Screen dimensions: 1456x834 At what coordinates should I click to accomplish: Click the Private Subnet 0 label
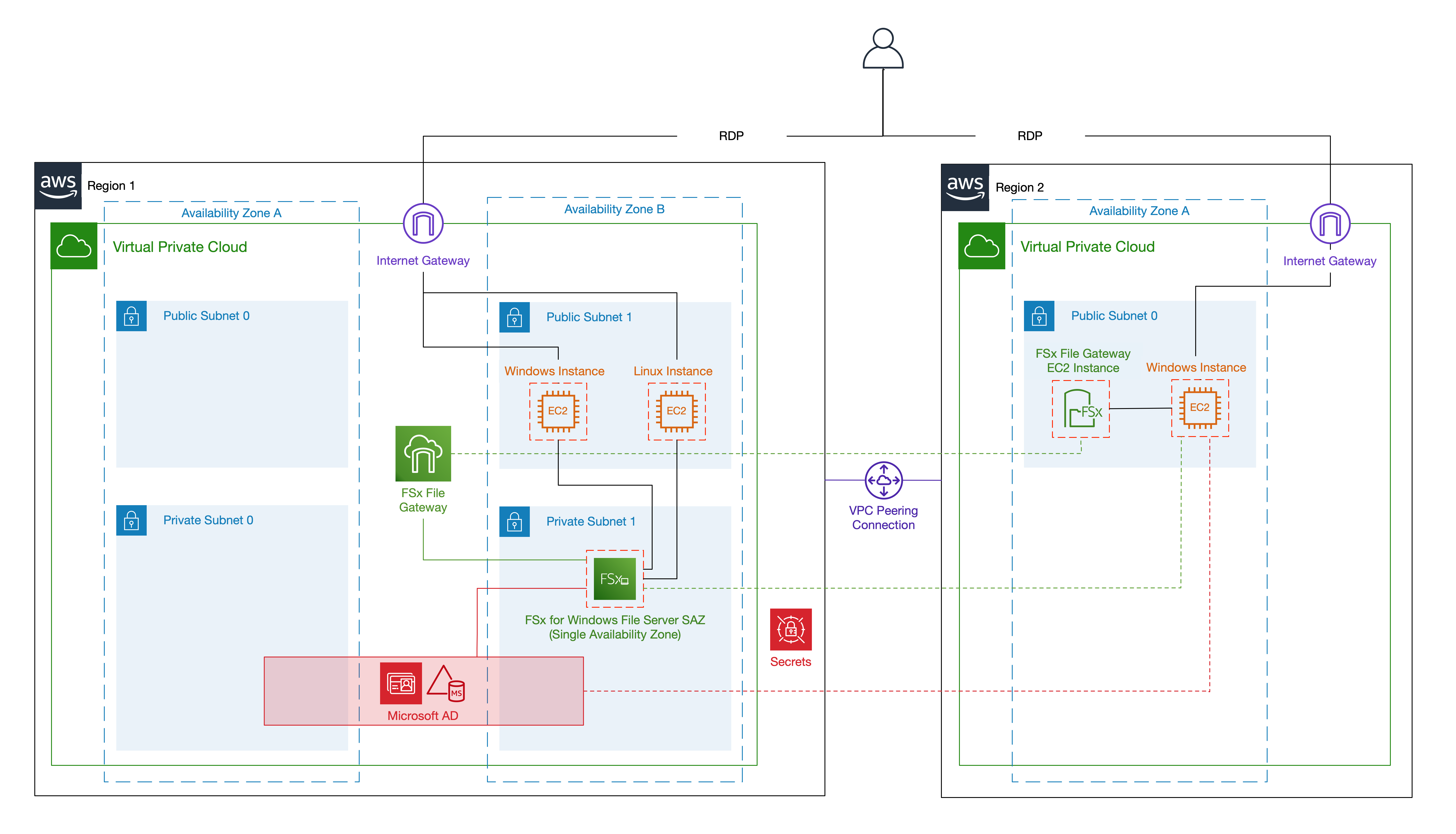pyautogui.click(x=208, y=521)
